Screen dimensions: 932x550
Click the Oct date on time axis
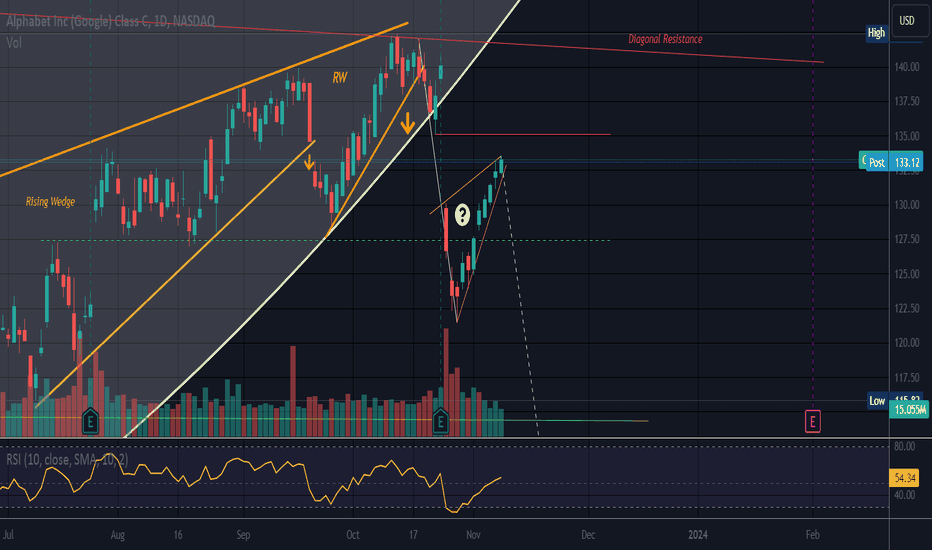[353, 535]
